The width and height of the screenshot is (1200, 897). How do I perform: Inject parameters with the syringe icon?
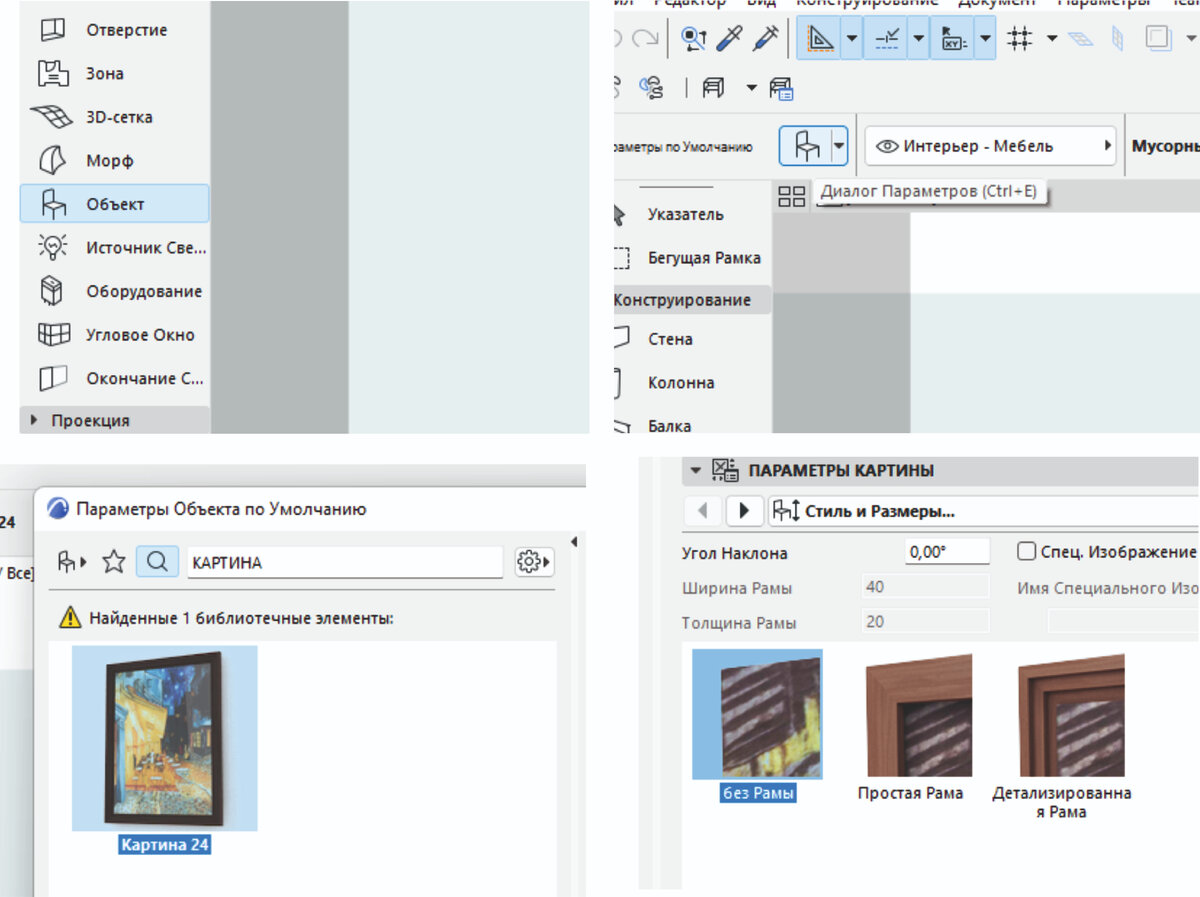(x=766, y=39)
